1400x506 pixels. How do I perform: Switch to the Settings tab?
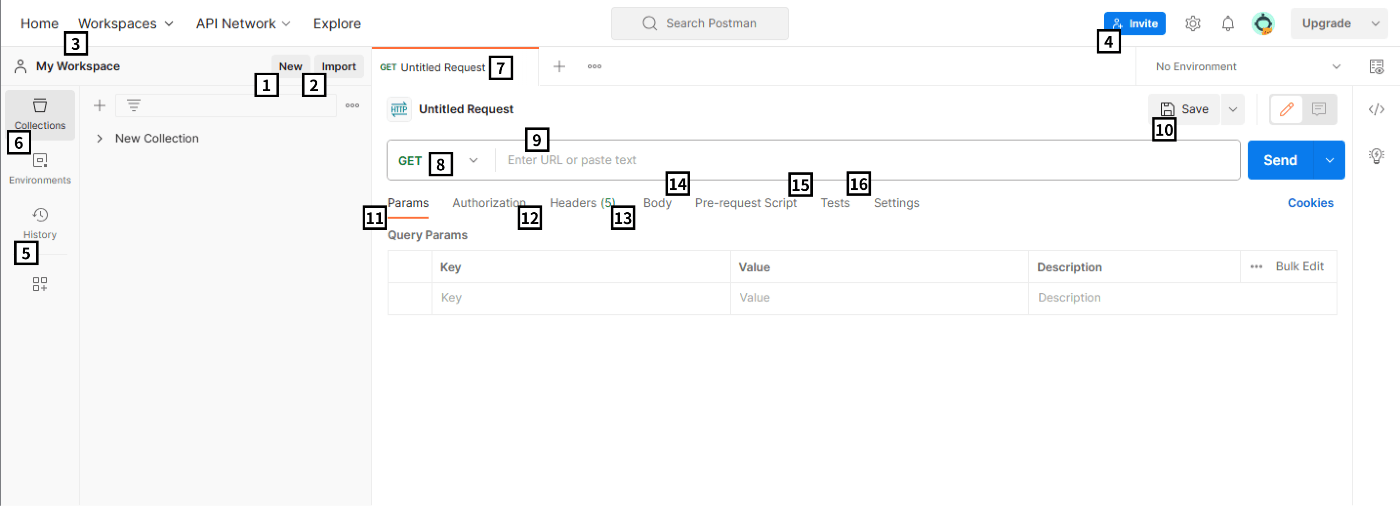click(896, 203)
